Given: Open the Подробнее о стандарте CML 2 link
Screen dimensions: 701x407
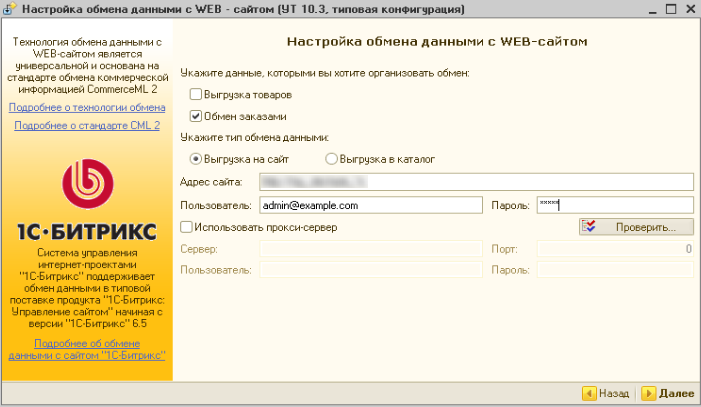Looking at the screenshot, I should [87, 125].
